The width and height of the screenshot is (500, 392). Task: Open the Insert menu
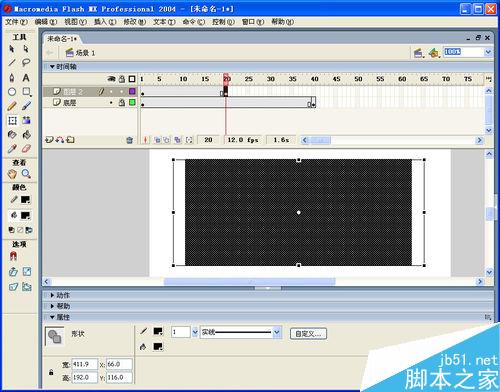click(105, 22)
